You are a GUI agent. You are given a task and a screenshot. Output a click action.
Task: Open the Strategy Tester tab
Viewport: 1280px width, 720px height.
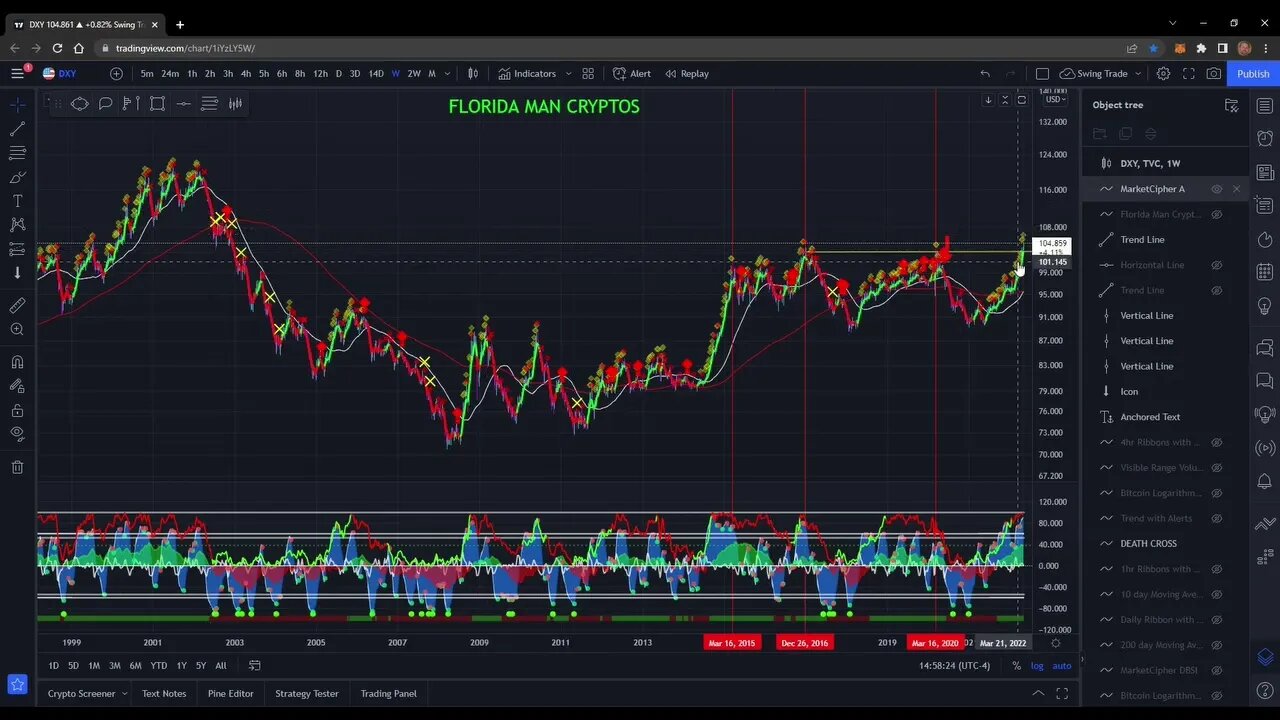tap(307, 693)
